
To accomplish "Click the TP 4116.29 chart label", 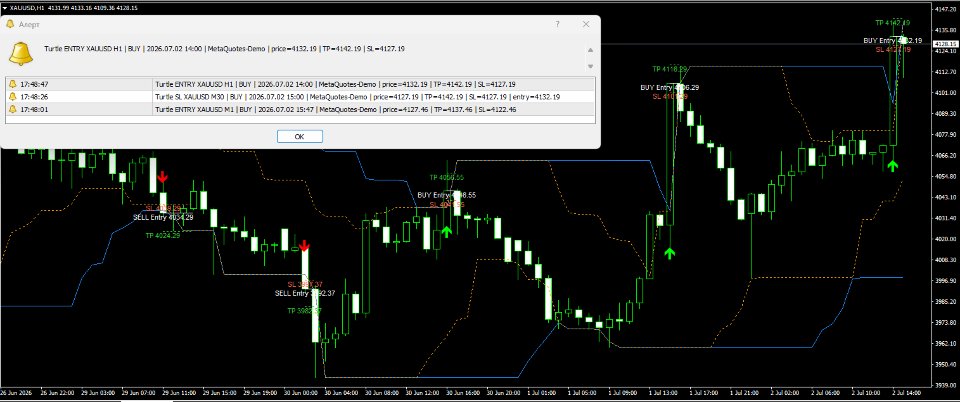I will tap(670, 69).
